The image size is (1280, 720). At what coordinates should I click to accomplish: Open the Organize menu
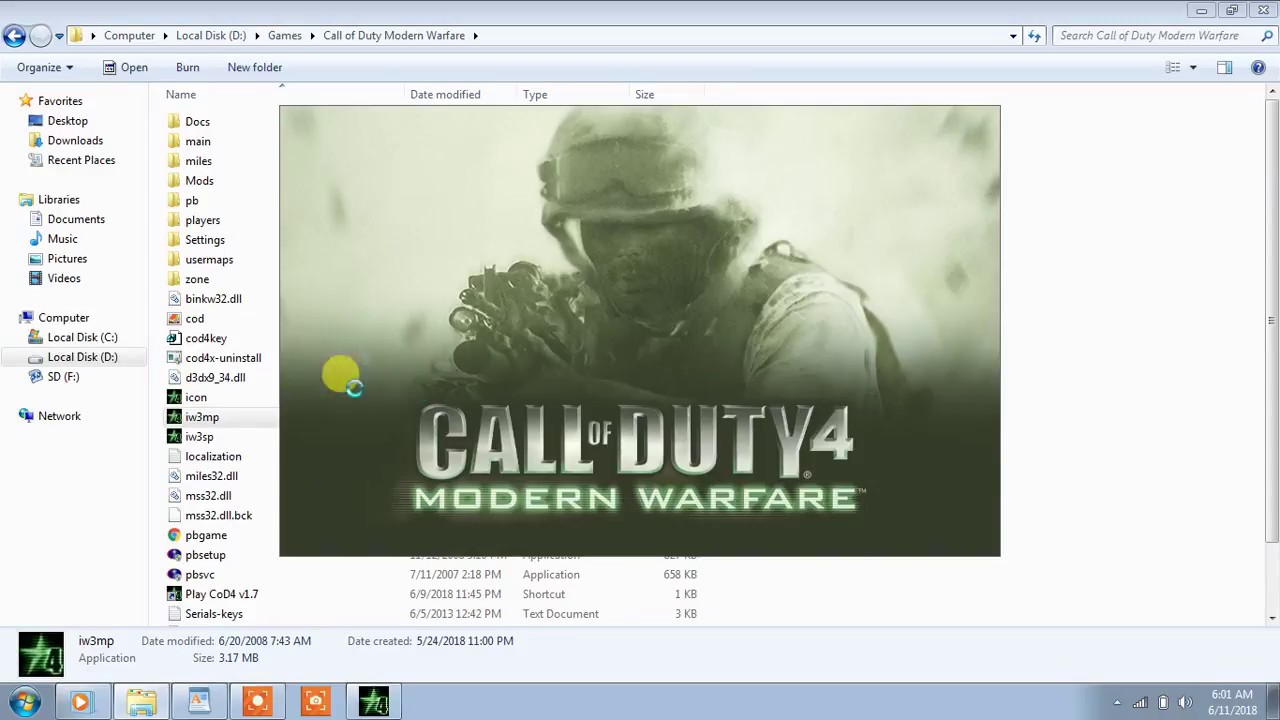click(45, 67)
